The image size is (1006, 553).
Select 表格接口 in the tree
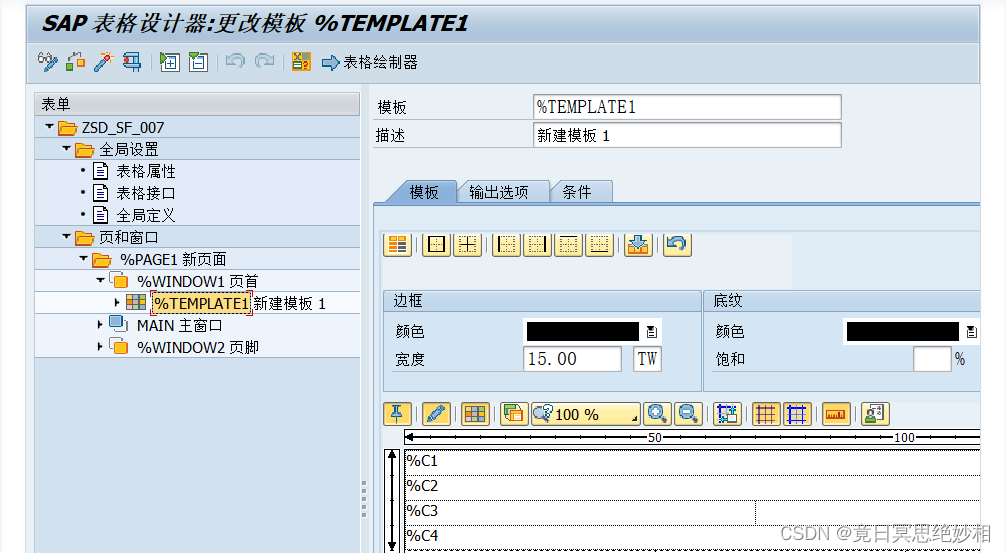point(146,193)
